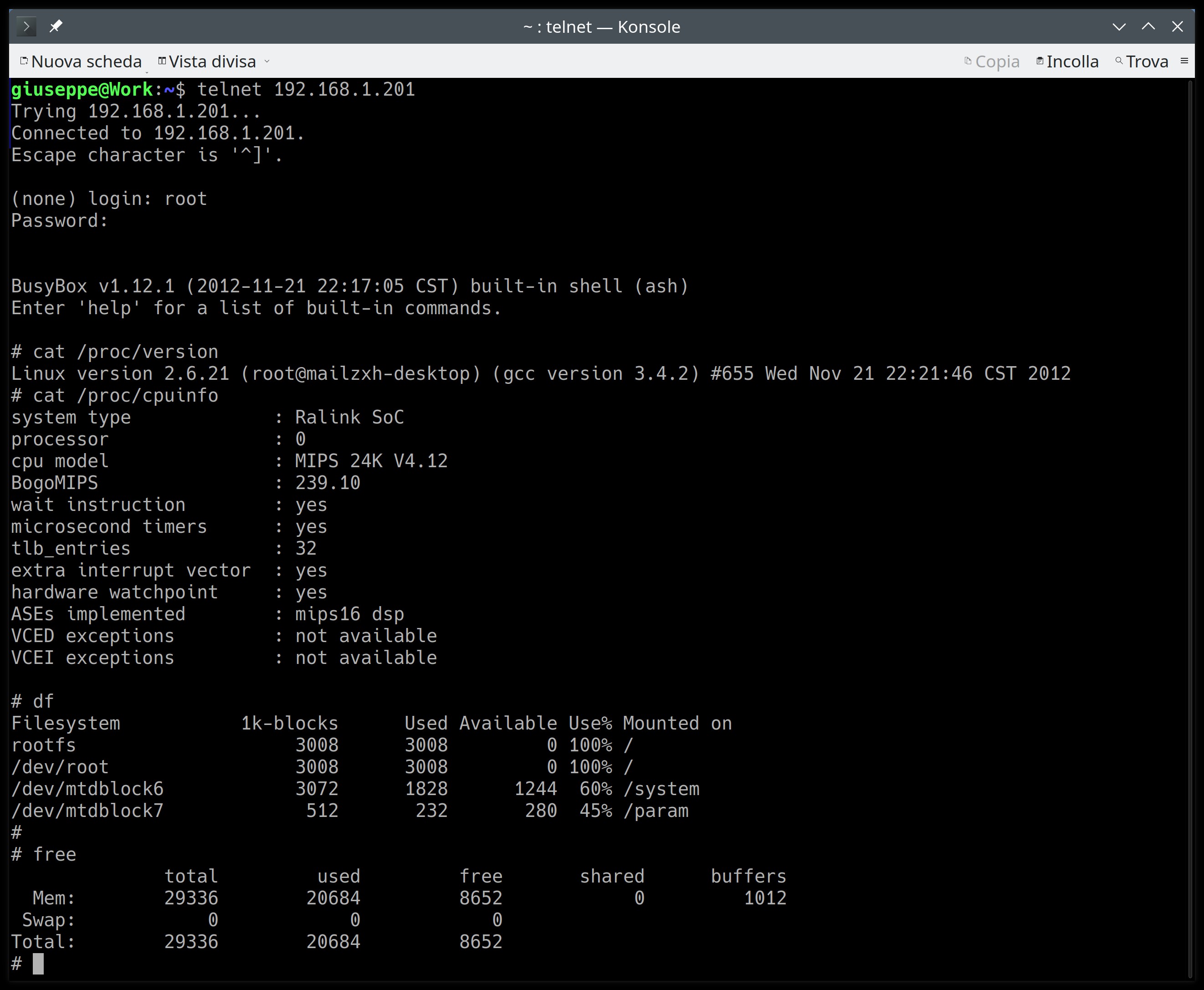
Task: Open a new tab via Nuova scheda
Action: coord(86,61)
